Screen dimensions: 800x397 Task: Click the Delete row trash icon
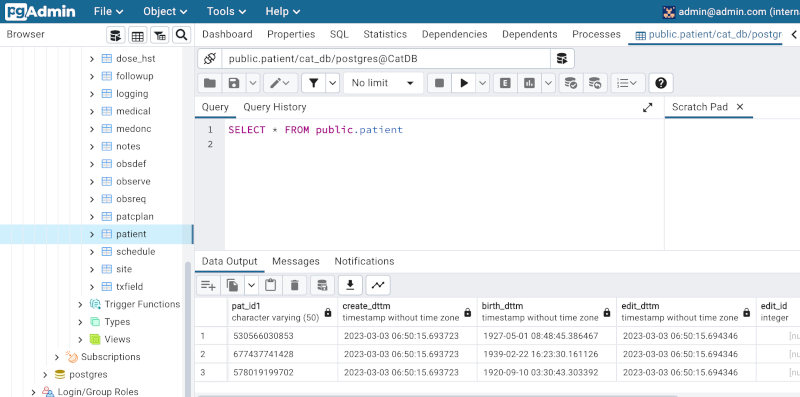[x=294, y=285]
